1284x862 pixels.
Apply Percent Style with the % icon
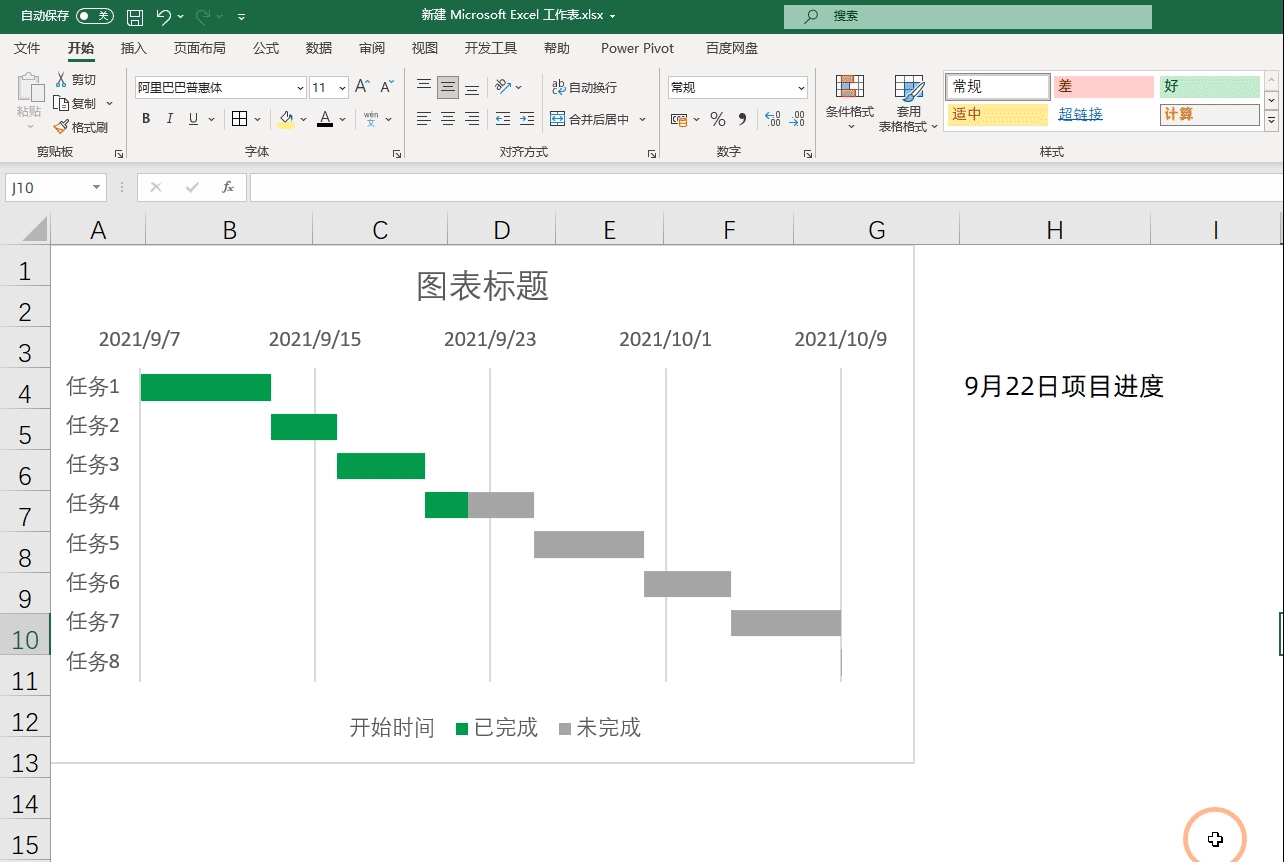pyautogui.click(x=718, y=119)
